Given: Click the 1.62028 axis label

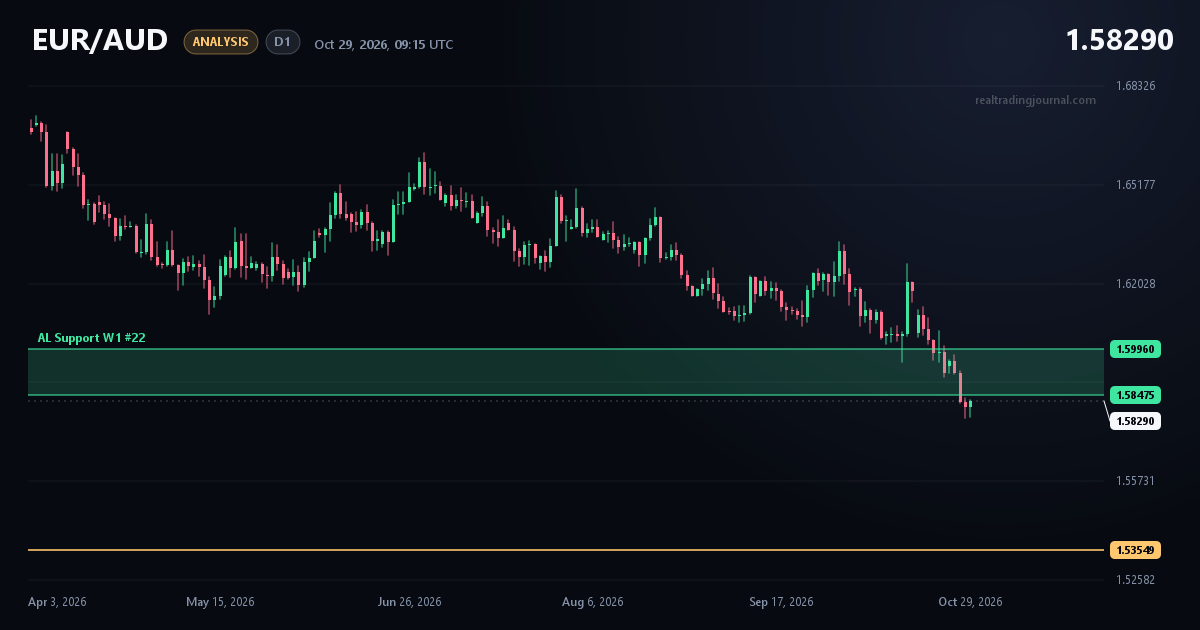Looking at the screenshot, I should tap(1135, 284).
